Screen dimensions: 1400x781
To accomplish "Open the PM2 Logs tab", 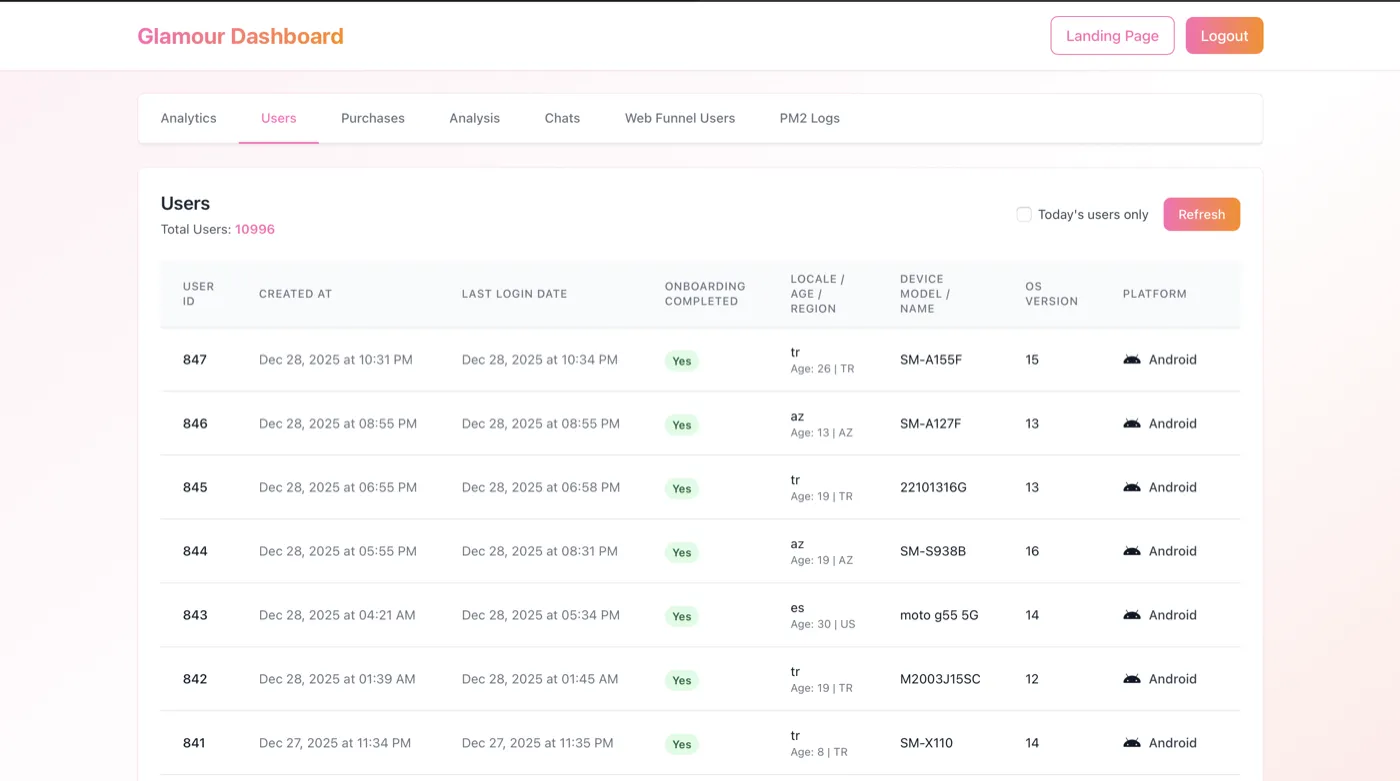I will point(810,118).
